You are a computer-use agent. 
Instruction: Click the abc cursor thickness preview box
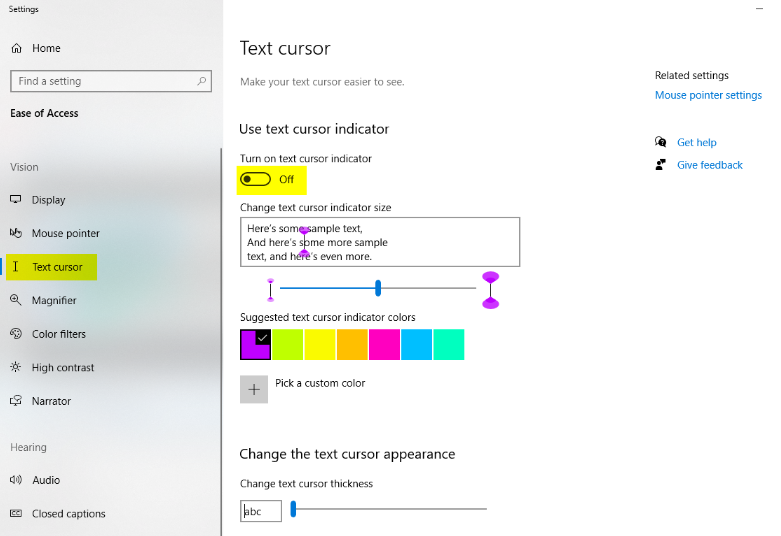[261, 511]
